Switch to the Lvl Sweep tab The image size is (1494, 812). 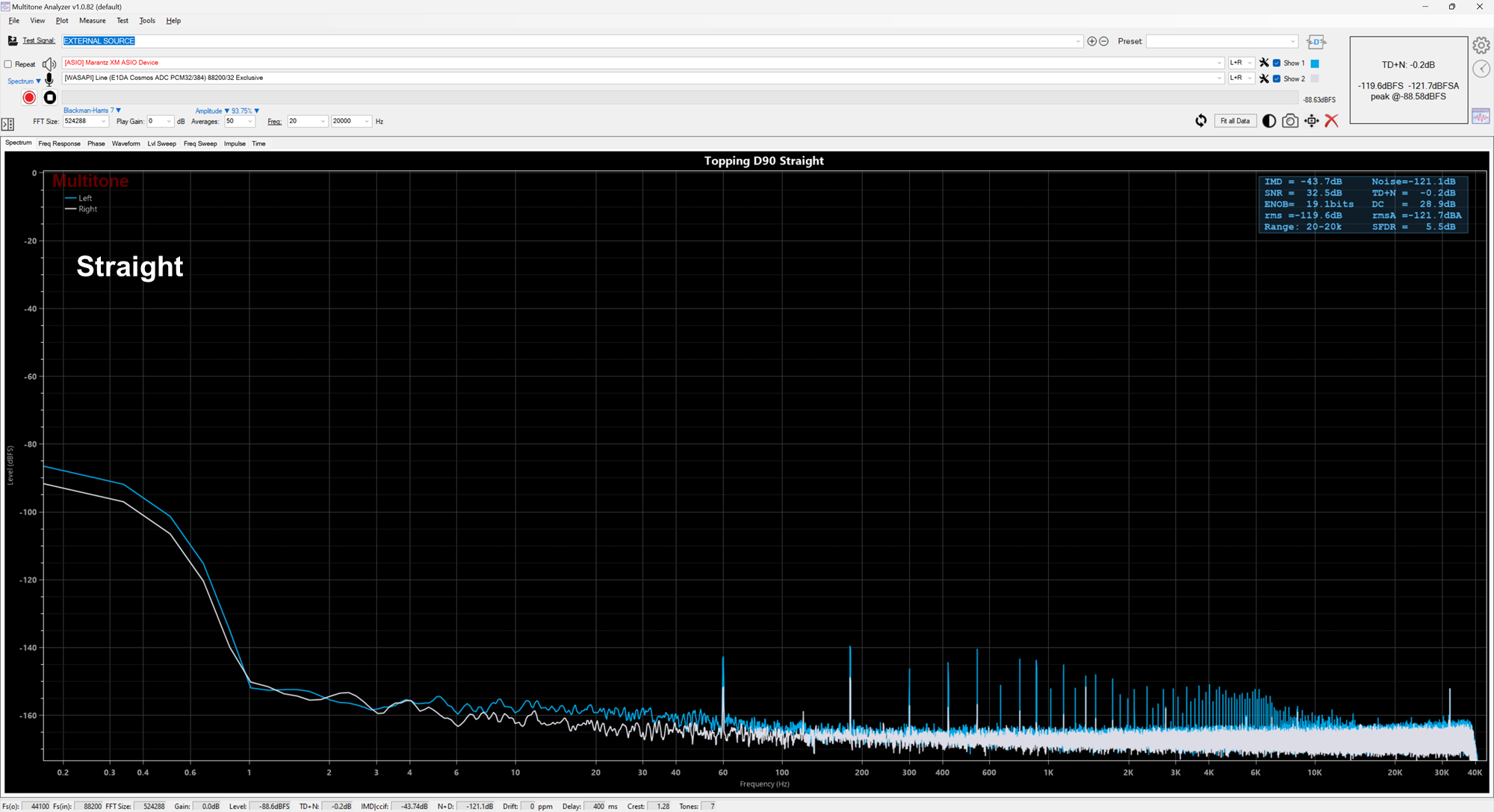tap(161, 143)
